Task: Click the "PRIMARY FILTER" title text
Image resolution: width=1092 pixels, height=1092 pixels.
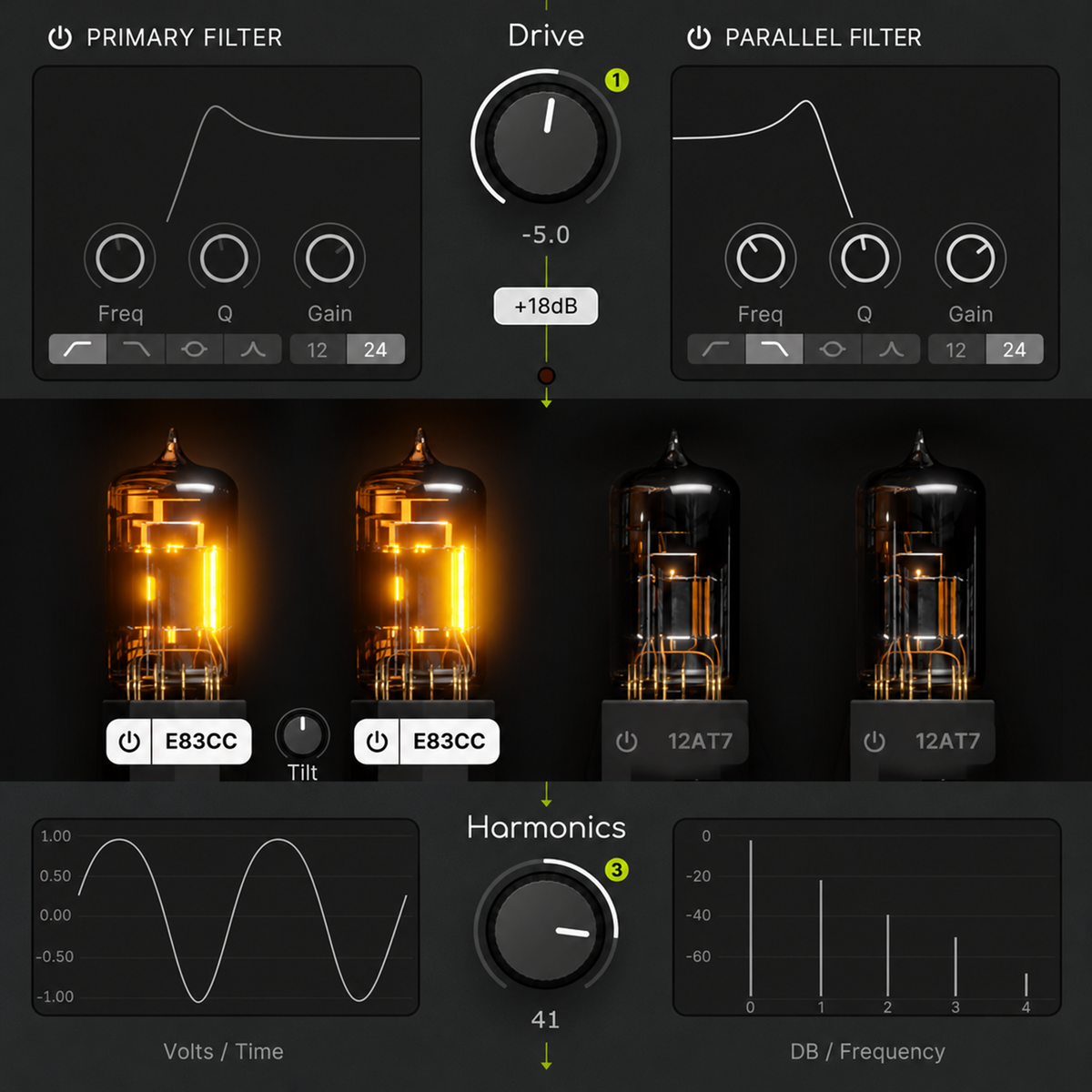Action: click(x=185, y=38)
